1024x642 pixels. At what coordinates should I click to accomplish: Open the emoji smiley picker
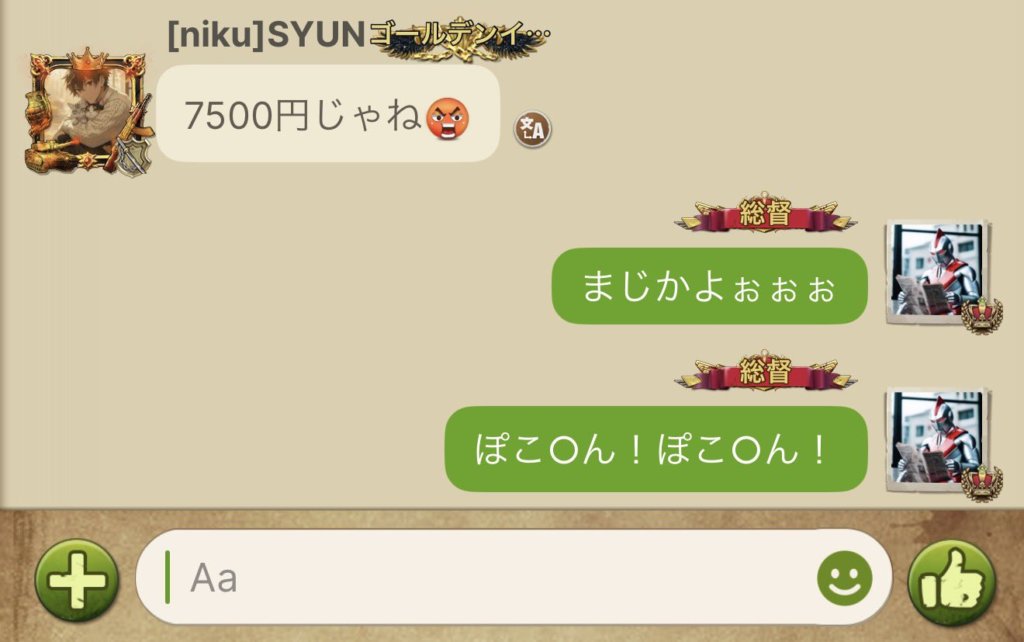(844, 578)
